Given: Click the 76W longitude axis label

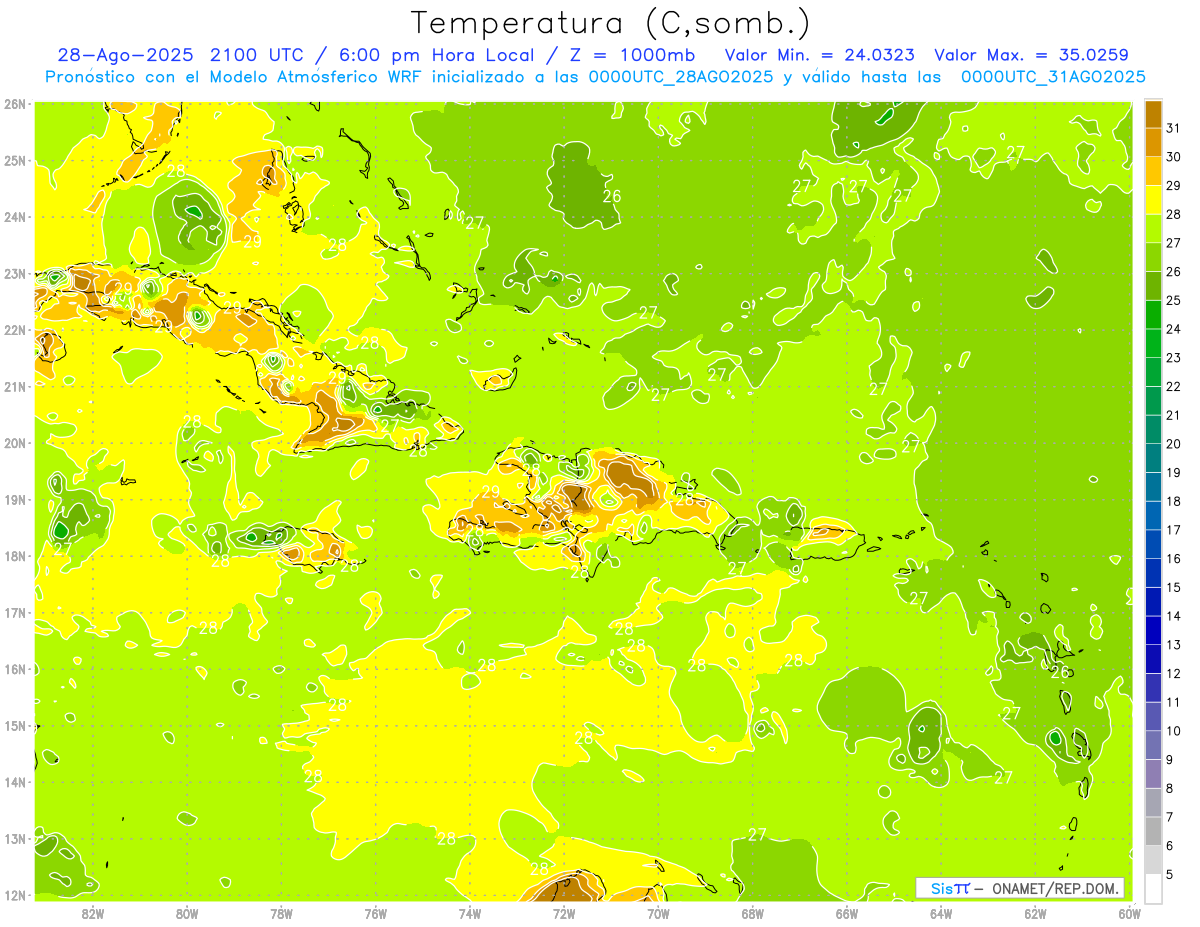Looking at the screenshot, I should 375,913.
